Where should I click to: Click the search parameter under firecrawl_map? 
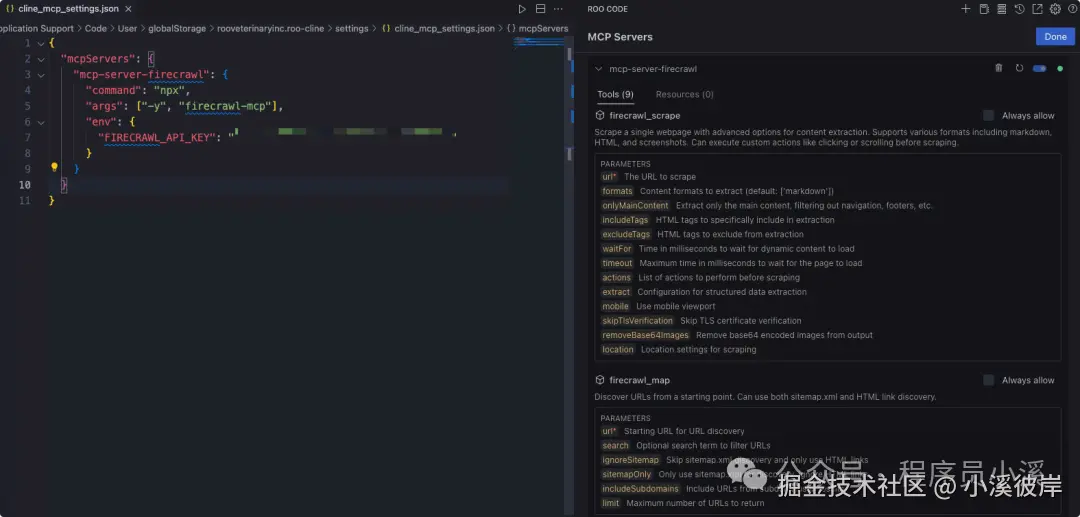point(615,445)
